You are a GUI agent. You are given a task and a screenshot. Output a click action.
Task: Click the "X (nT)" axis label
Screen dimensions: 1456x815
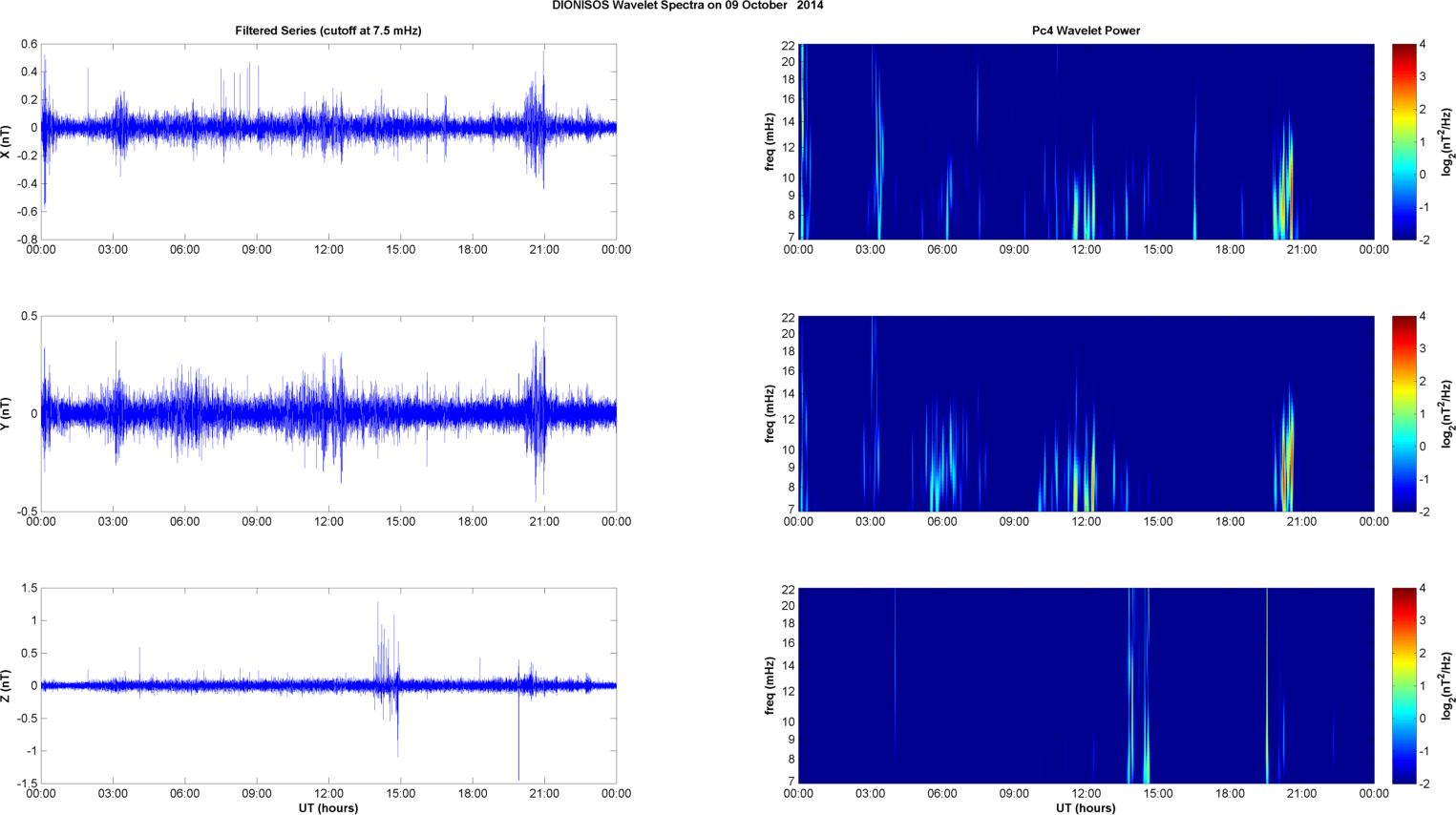pos(7,142)
